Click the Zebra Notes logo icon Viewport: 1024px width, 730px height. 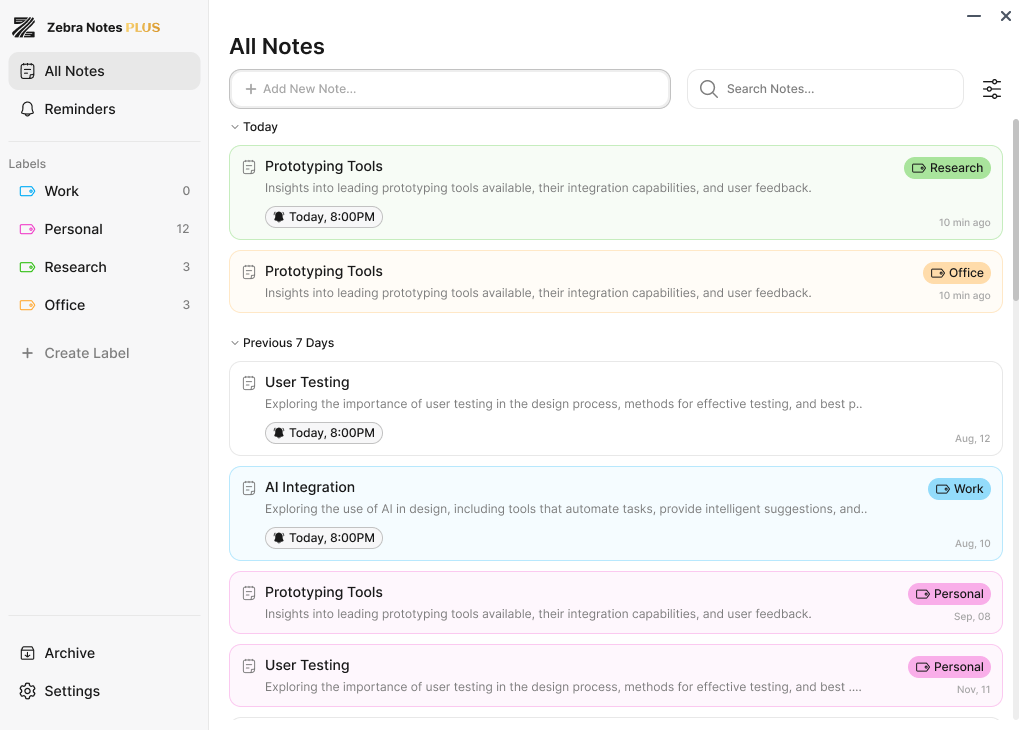[24, 27]
